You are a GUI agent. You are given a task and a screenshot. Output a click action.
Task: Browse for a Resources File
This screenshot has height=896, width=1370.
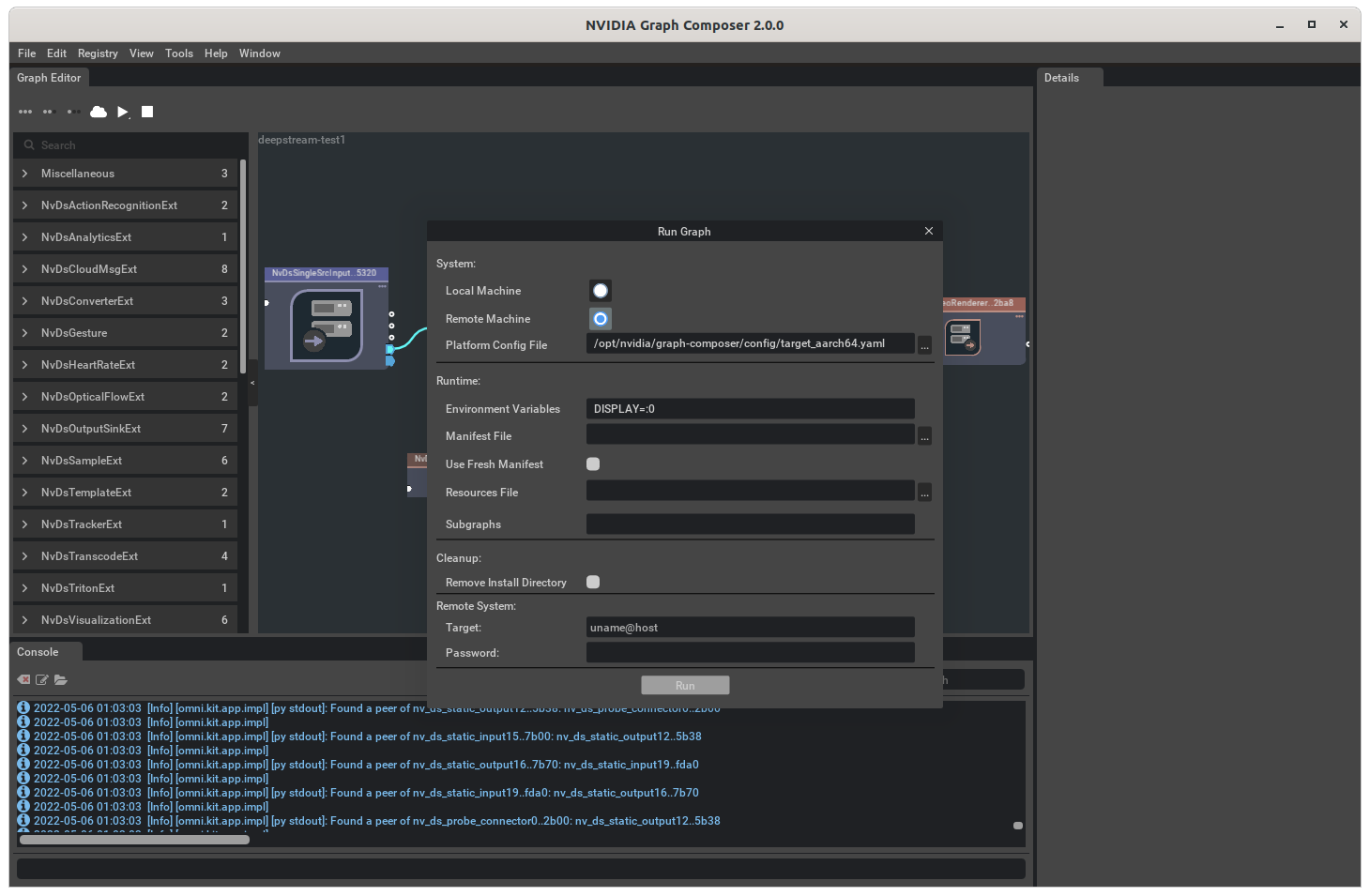(x=924, y=491)
